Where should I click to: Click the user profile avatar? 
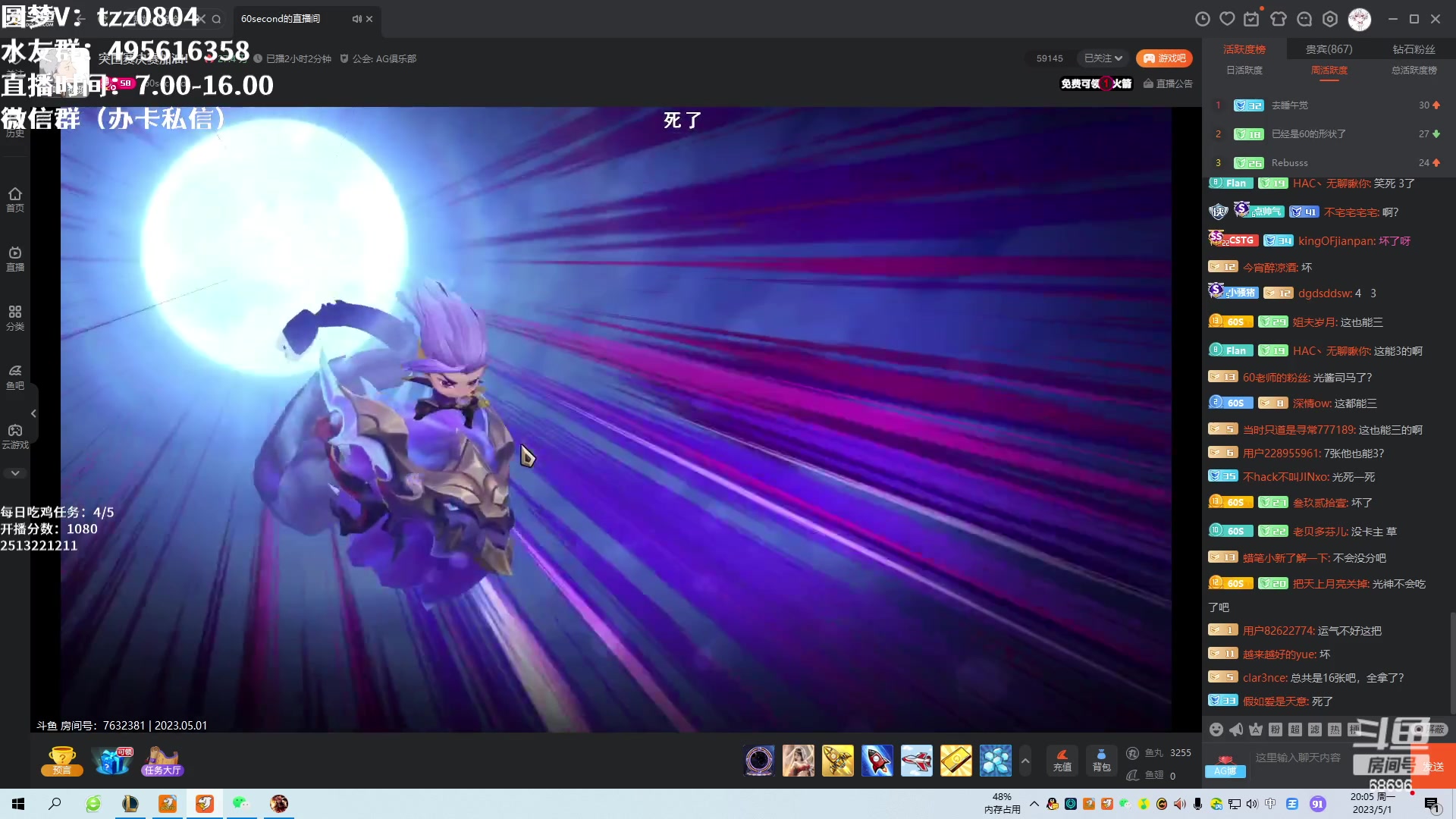pyautogui.click(x=1360, y=19)
